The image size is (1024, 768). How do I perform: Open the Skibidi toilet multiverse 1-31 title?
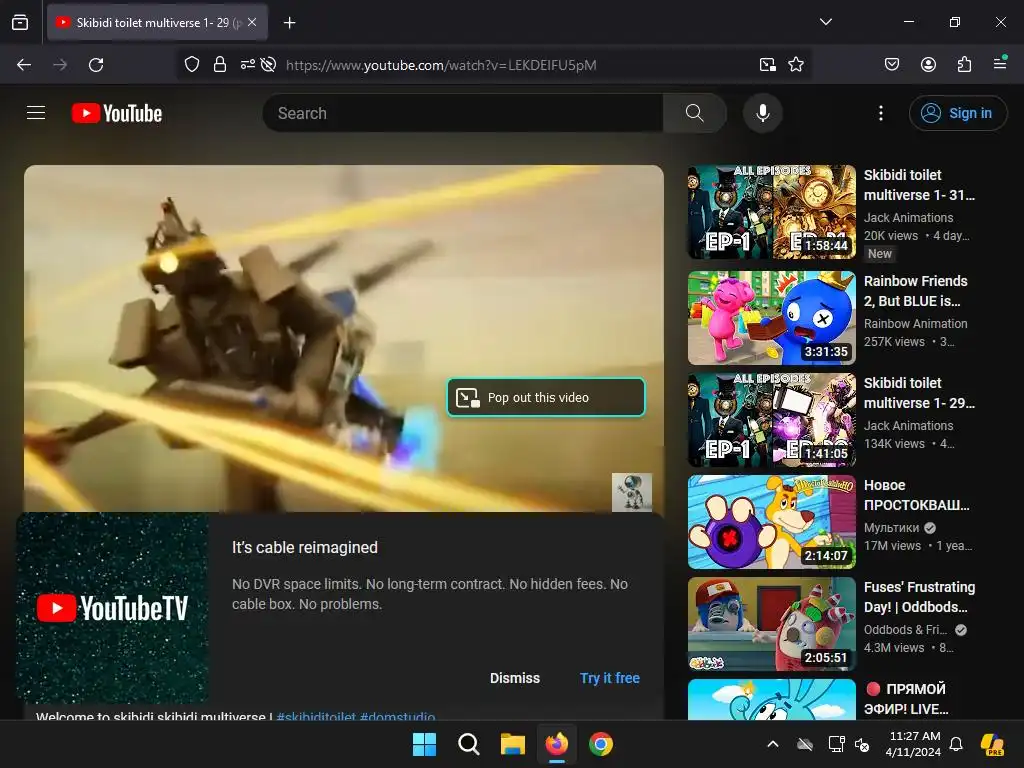point(919,185)
